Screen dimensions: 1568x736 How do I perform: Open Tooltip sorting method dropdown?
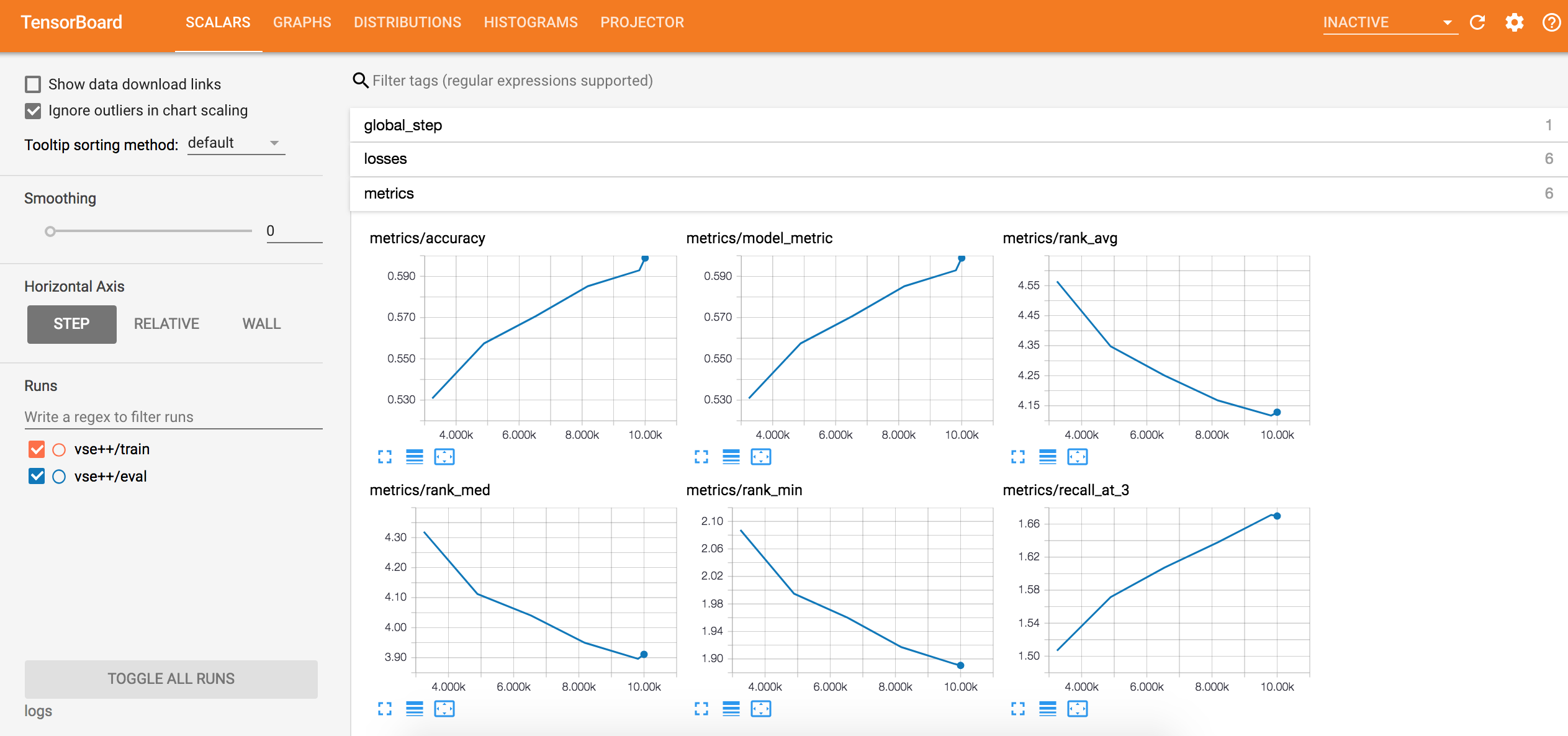click(x=236, y=143)
